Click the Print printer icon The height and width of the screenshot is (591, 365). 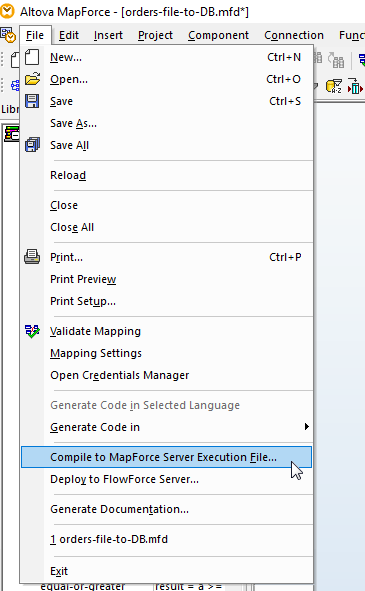32,257
